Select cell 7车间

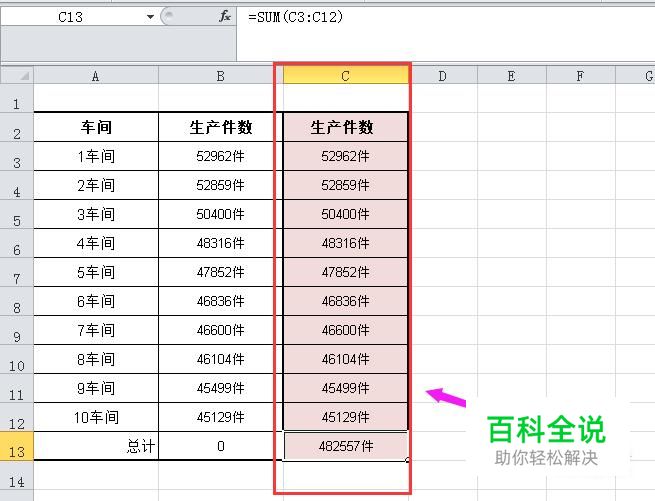(96, 330)
